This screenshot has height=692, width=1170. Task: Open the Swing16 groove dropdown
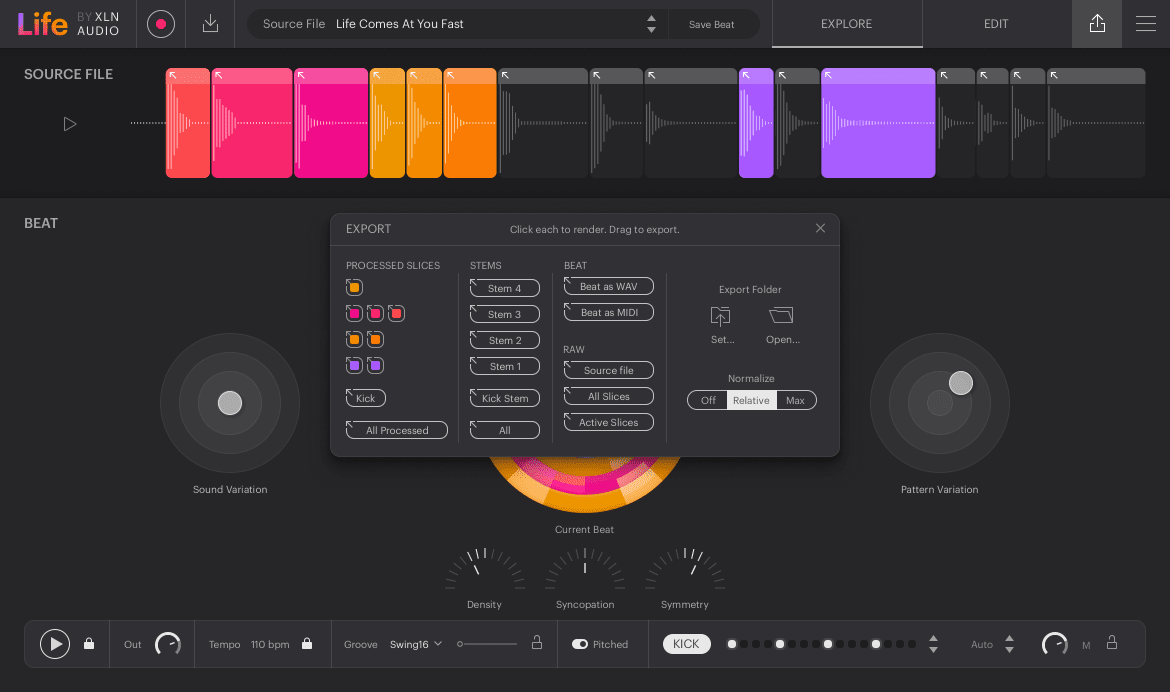(416, 644)
